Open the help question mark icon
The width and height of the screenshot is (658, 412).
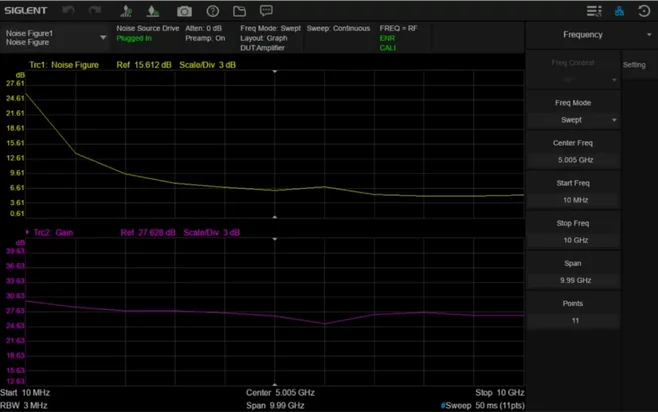click(x=212, y=10)
